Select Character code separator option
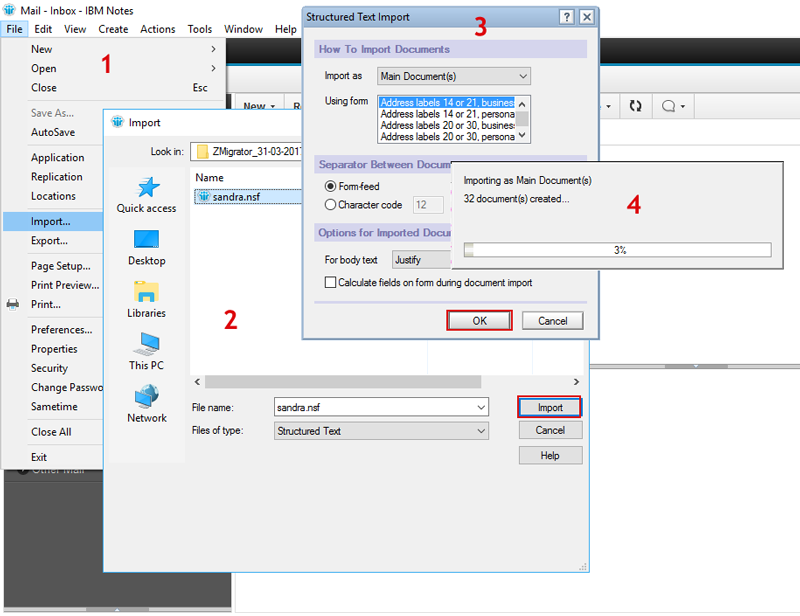 pos(330,205)
